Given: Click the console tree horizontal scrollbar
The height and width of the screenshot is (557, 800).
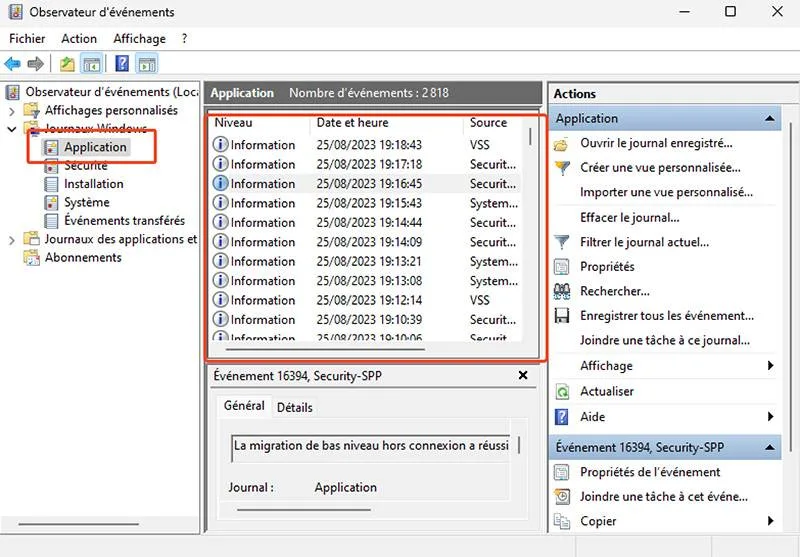Looking at the screenshot, I should [x=79, y=523].
